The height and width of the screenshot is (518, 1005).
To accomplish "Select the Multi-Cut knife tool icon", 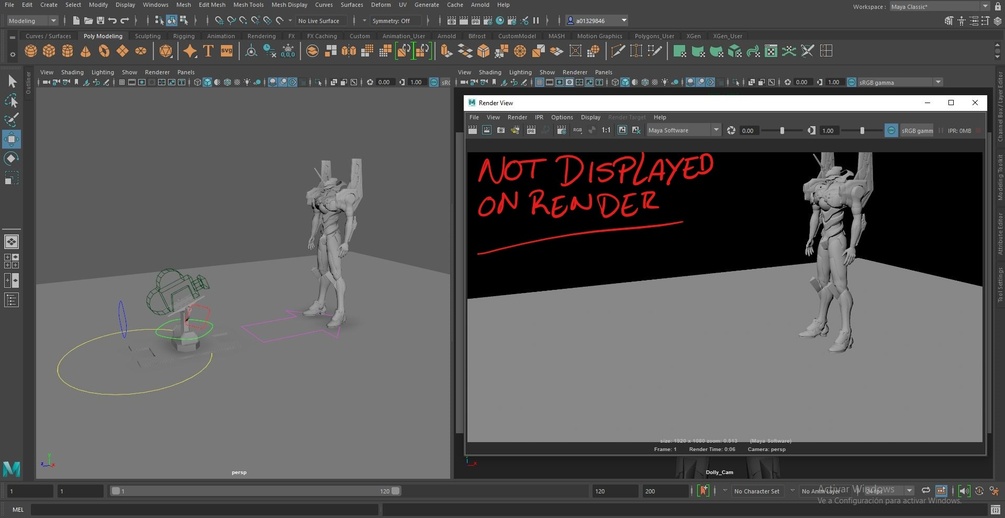I will point(618,51).
